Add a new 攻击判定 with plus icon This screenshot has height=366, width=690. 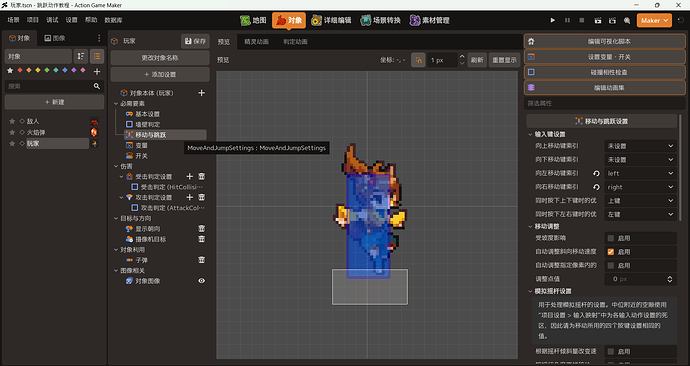pos(190,197)
